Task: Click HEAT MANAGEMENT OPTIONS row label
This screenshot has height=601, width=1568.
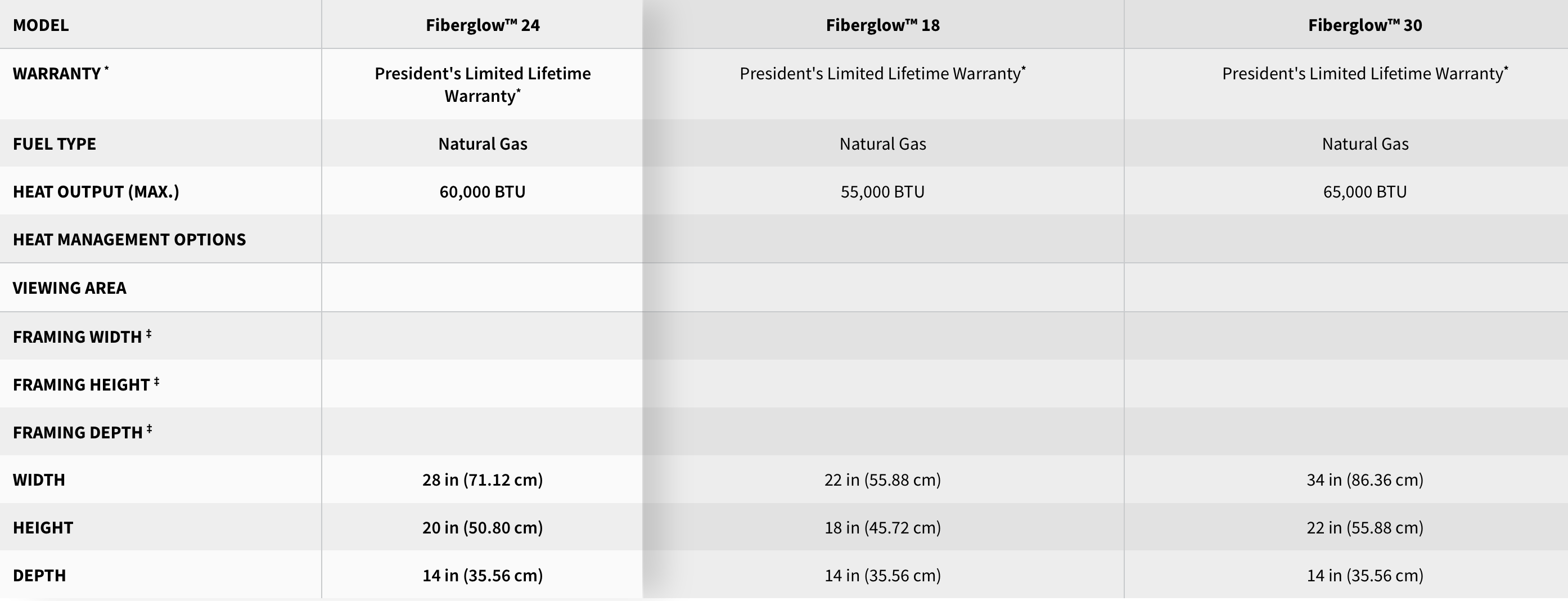Action: pyautogui.click(x=129, y=239)
